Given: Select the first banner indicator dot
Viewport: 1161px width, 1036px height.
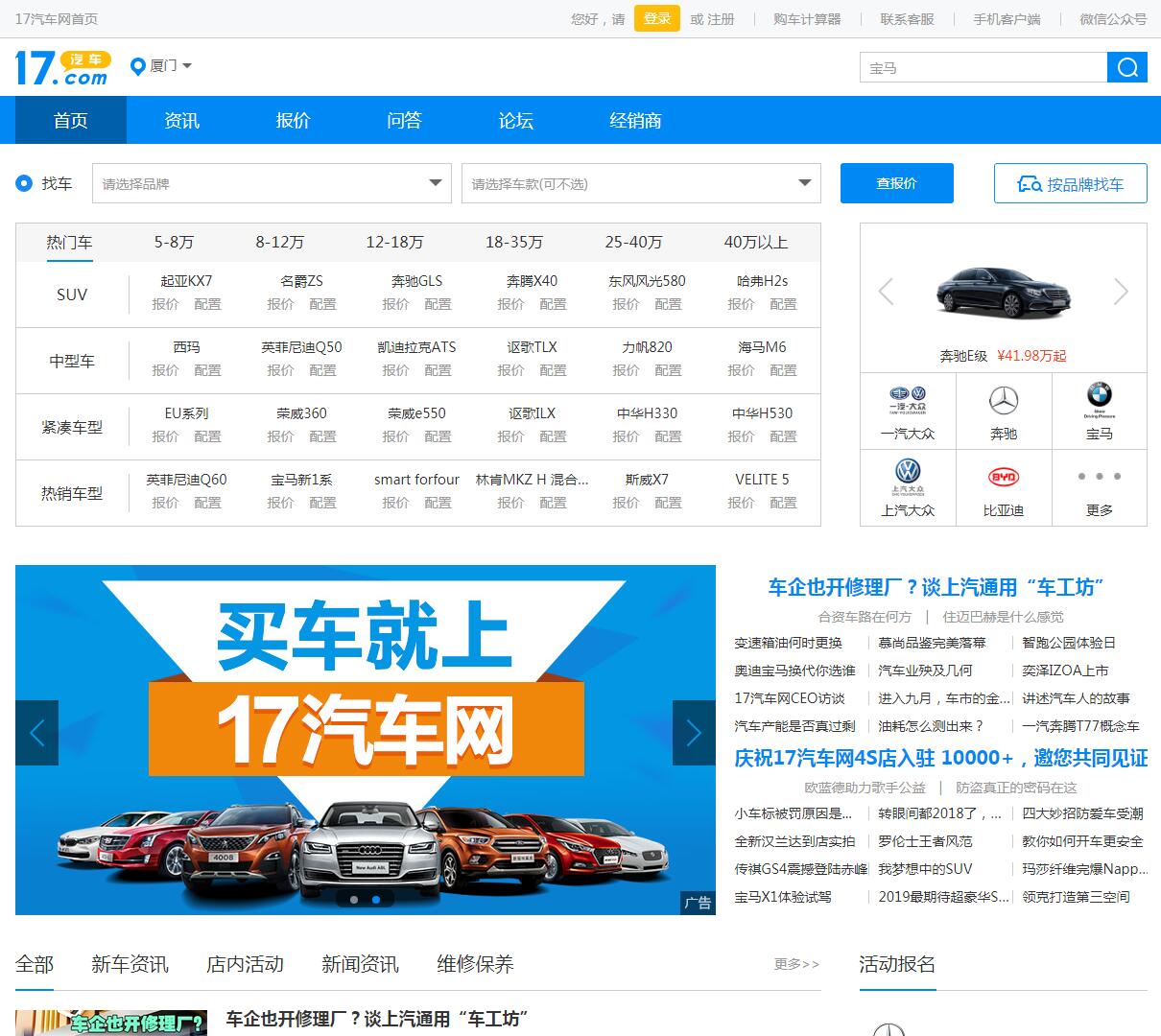Looking at the screenshot, I should tap(354, 900).
